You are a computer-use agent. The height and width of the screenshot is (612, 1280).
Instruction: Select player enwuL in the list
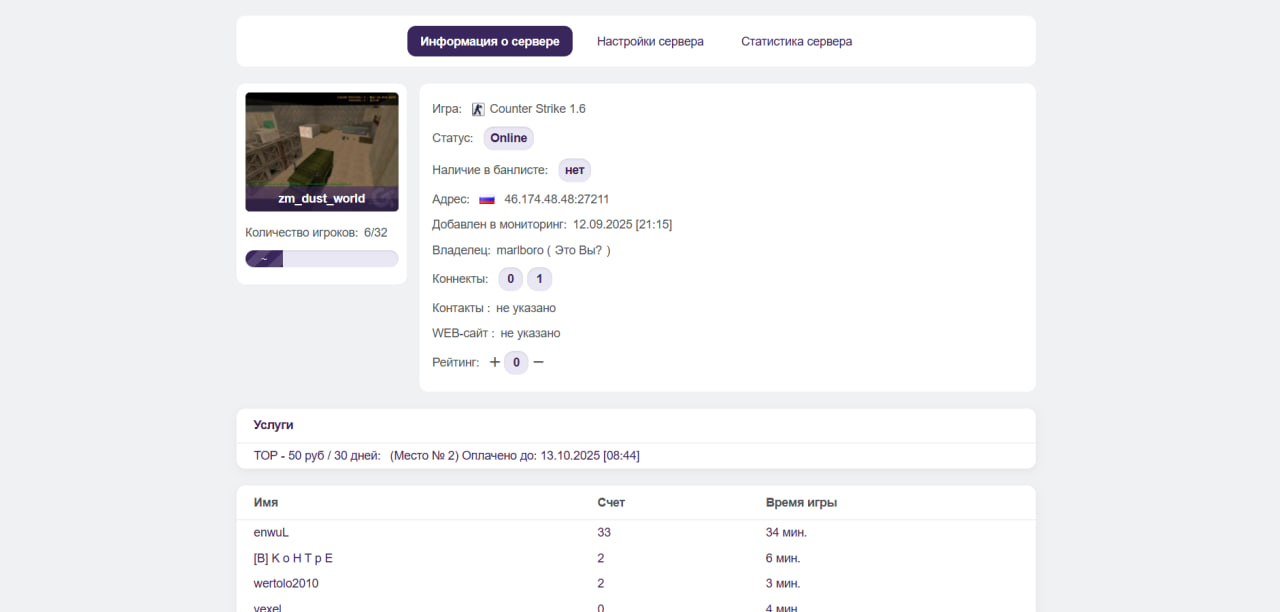pos(271,532)
